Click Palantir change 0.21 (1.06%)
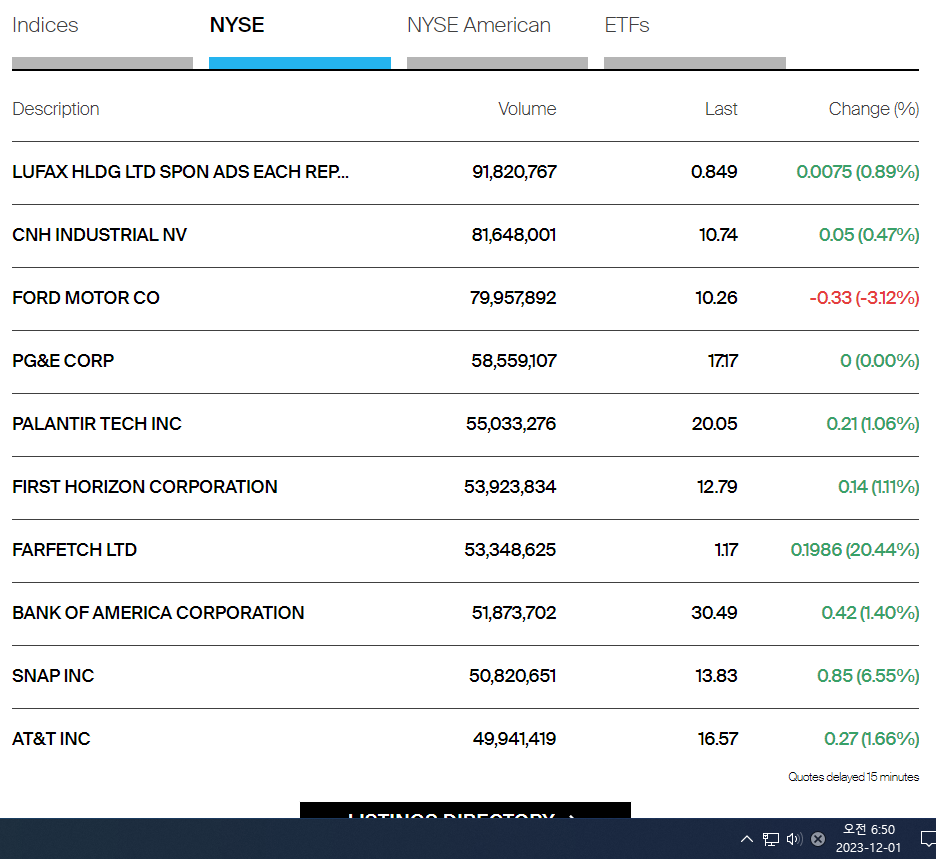Viewport: 936px width, 859px height. (x=873, y=424)
